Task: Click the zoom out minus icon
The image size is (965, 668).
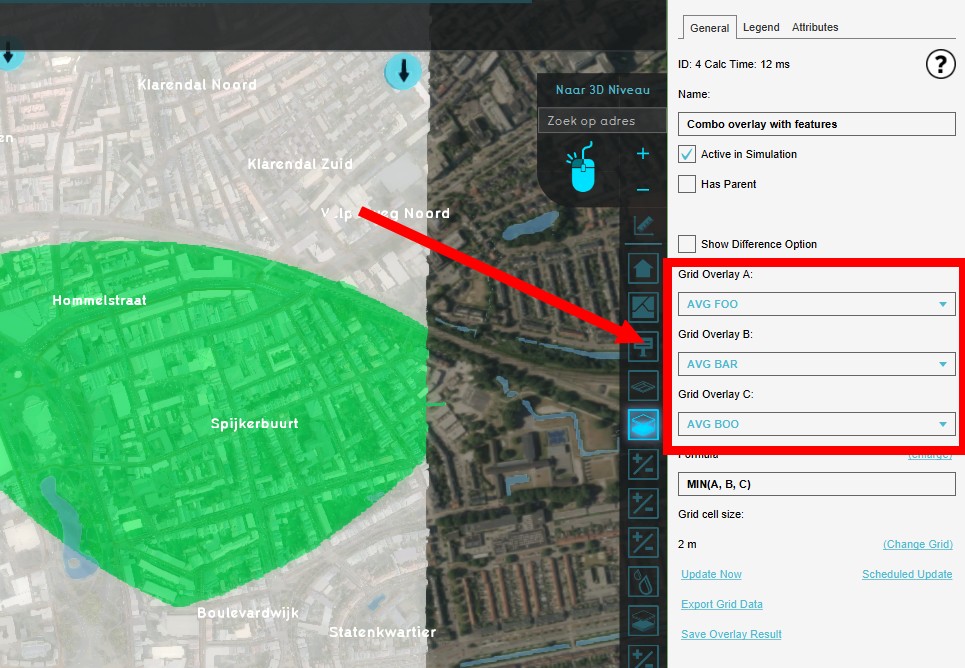Action: tap(643, 190)
